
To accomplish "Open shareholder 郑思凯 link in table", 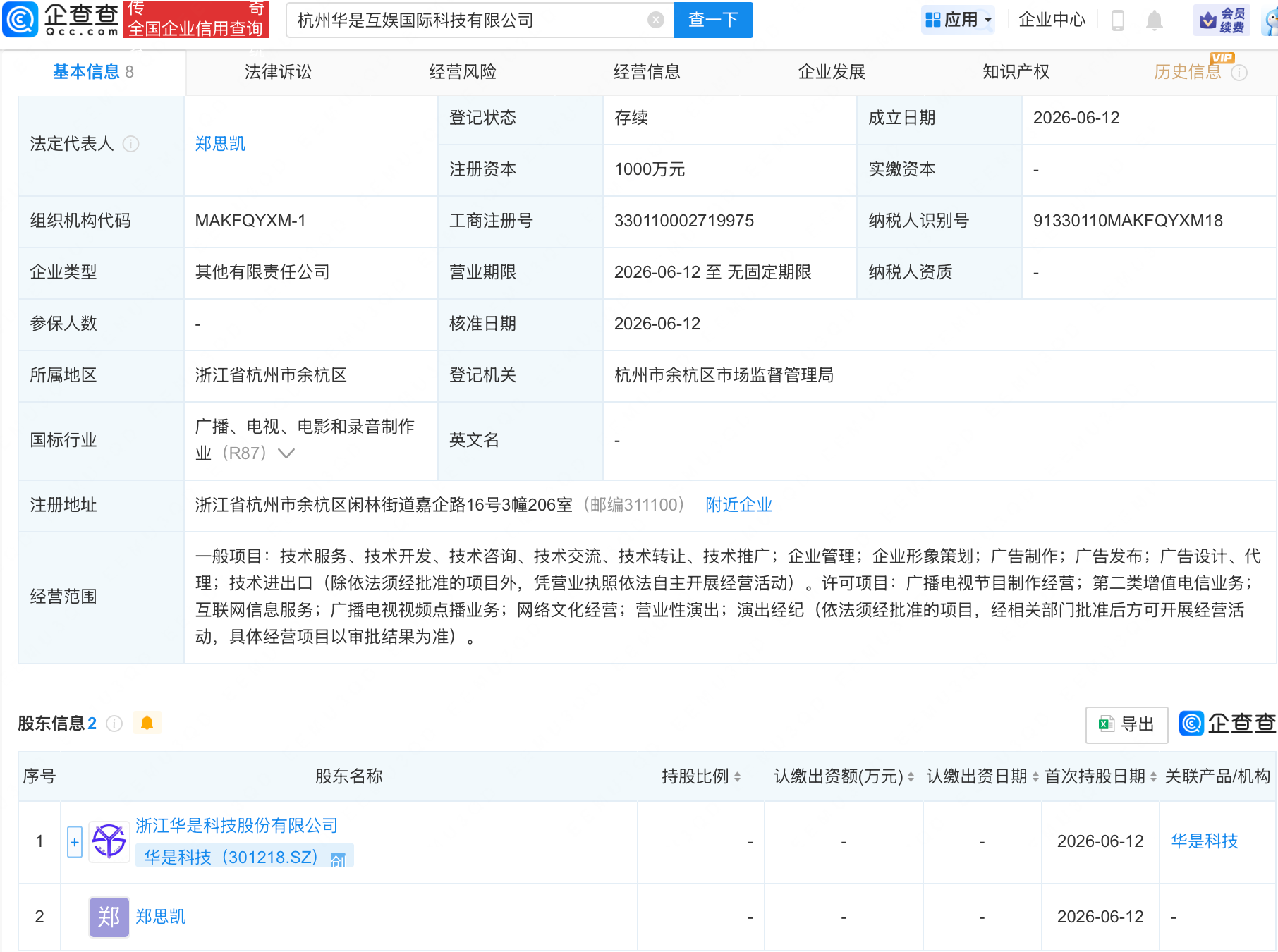I will (161, 917).
